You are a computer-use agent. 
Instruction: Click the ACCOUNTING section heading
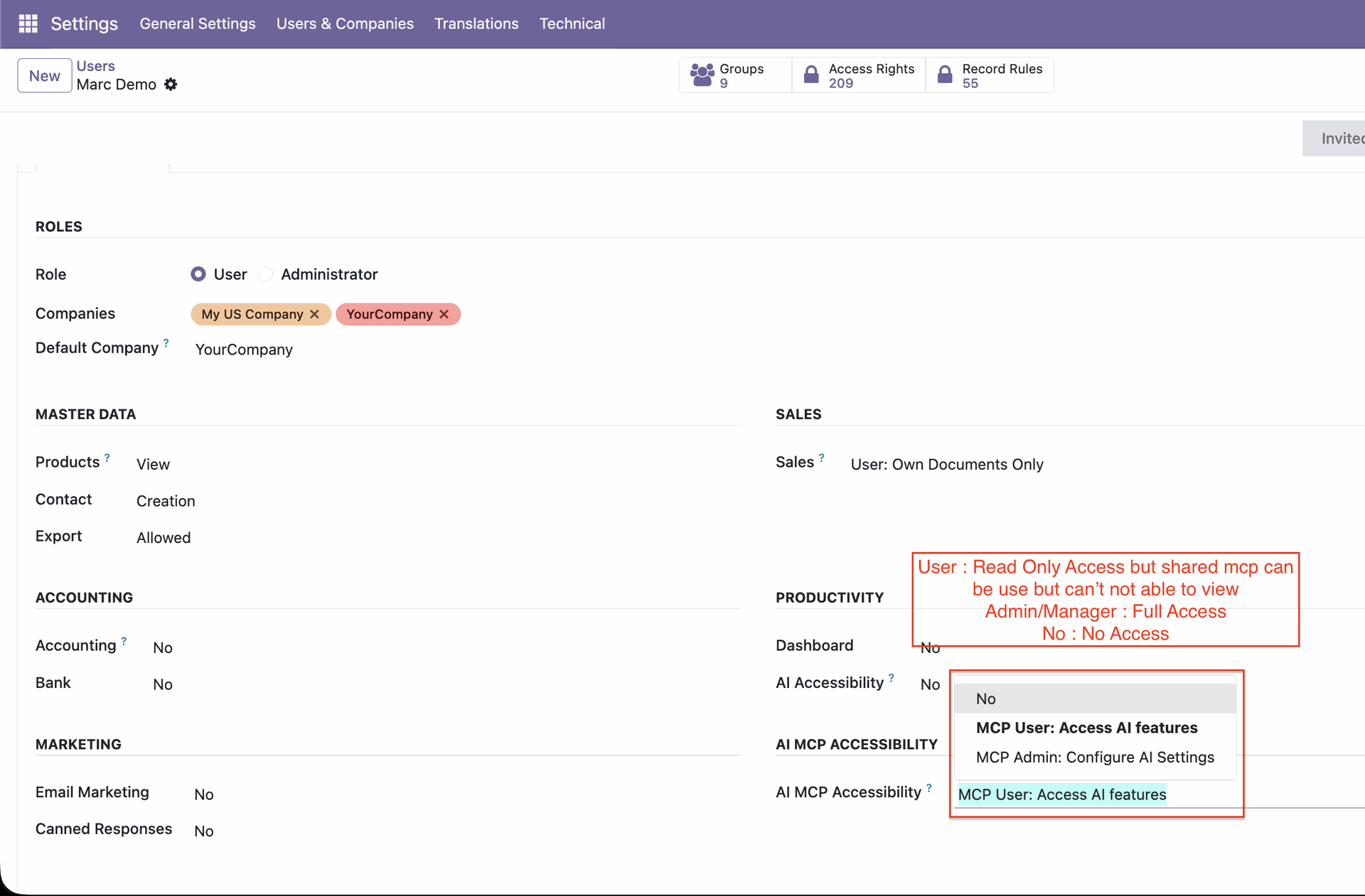[84, 598]
